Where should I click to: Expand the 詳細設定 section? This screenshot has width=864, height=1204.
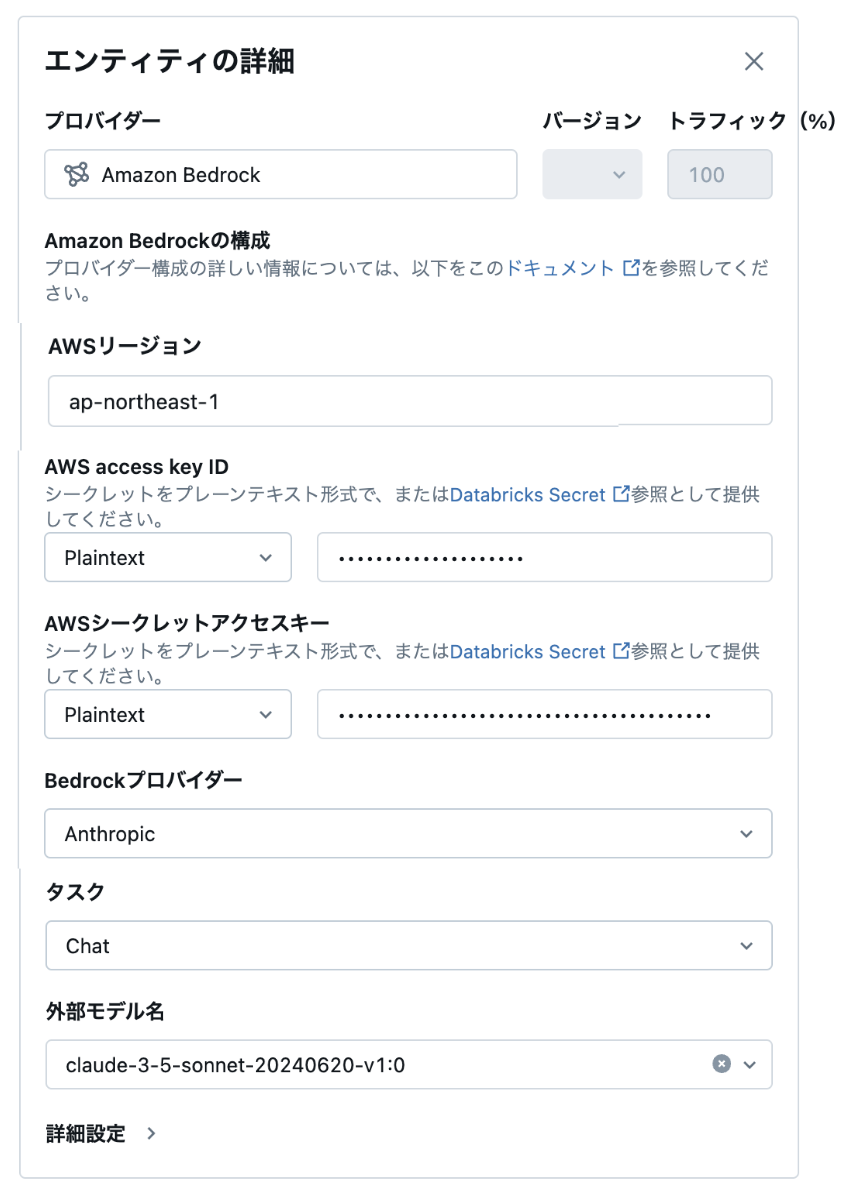click(85, 1134)
